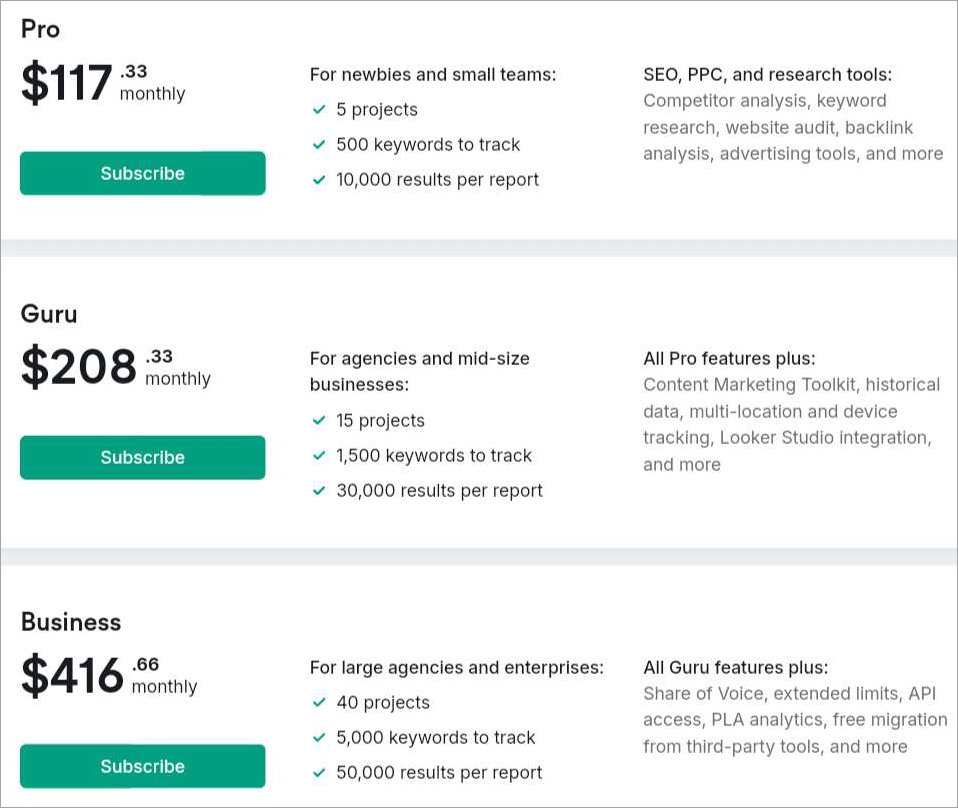Click checkmark beside 50,000 results per report

coord(319,772)
